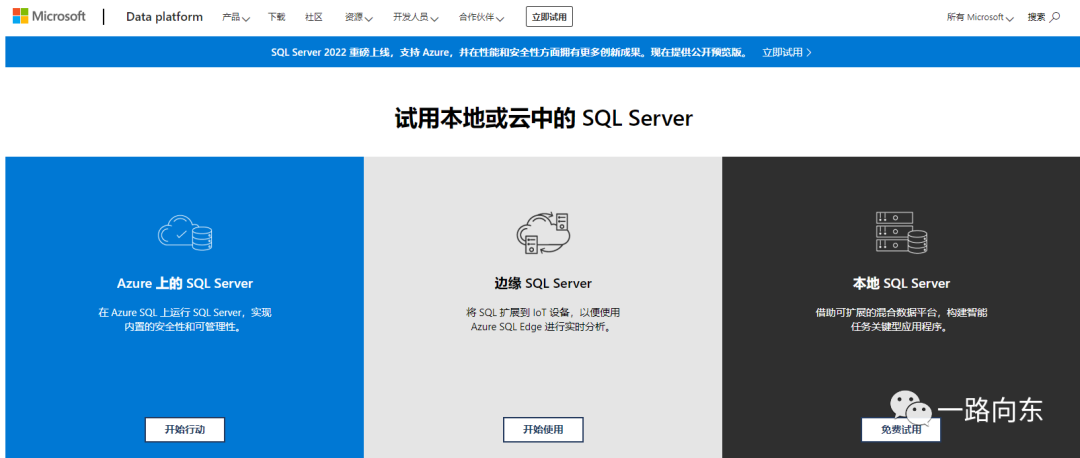This screenshot has width=1080, height=458.
Task: Open the Data platform home link
Action: coord(164,17)
